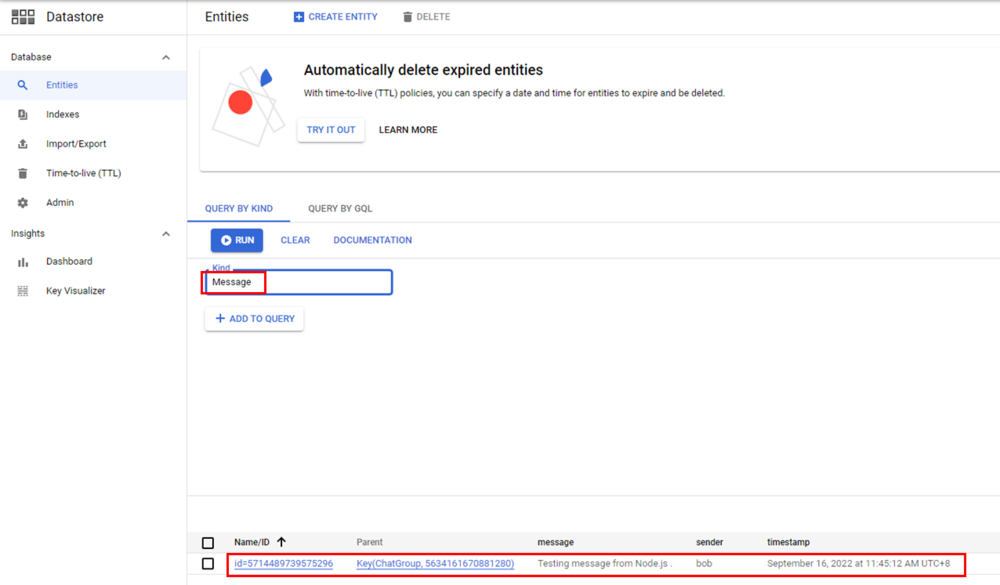Click TRY IT OUT for expired entities
1000x585 pixels.
[x=330, y=130]
